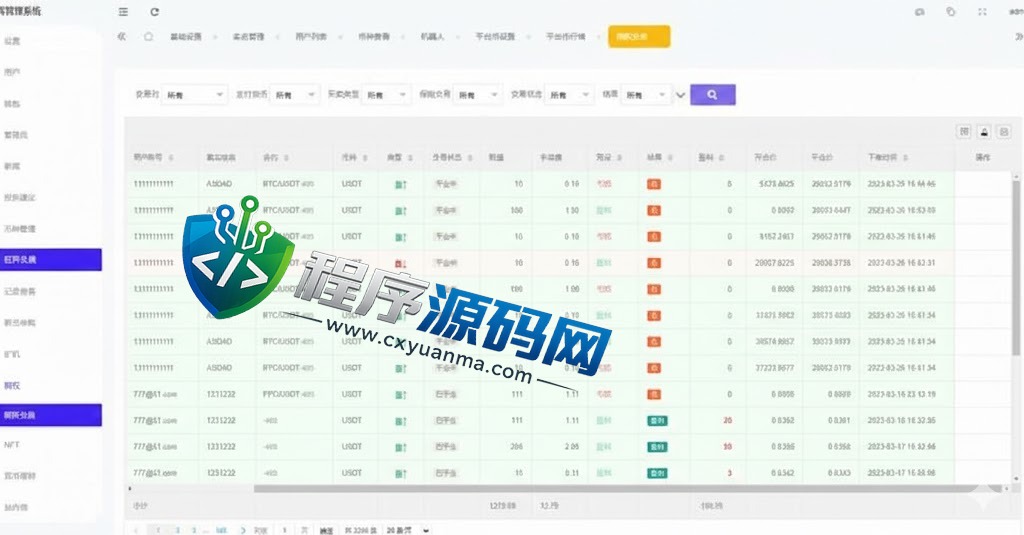Click the tag/note icon in the top-right header
The width and height of the screenshot is (1024, 535).
[x=951, y=12]
